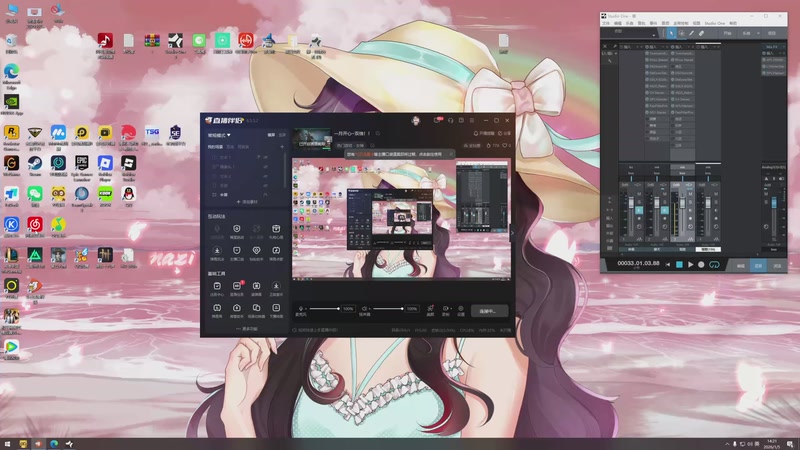Open Epic Games Launcher desktop icon

82,163
